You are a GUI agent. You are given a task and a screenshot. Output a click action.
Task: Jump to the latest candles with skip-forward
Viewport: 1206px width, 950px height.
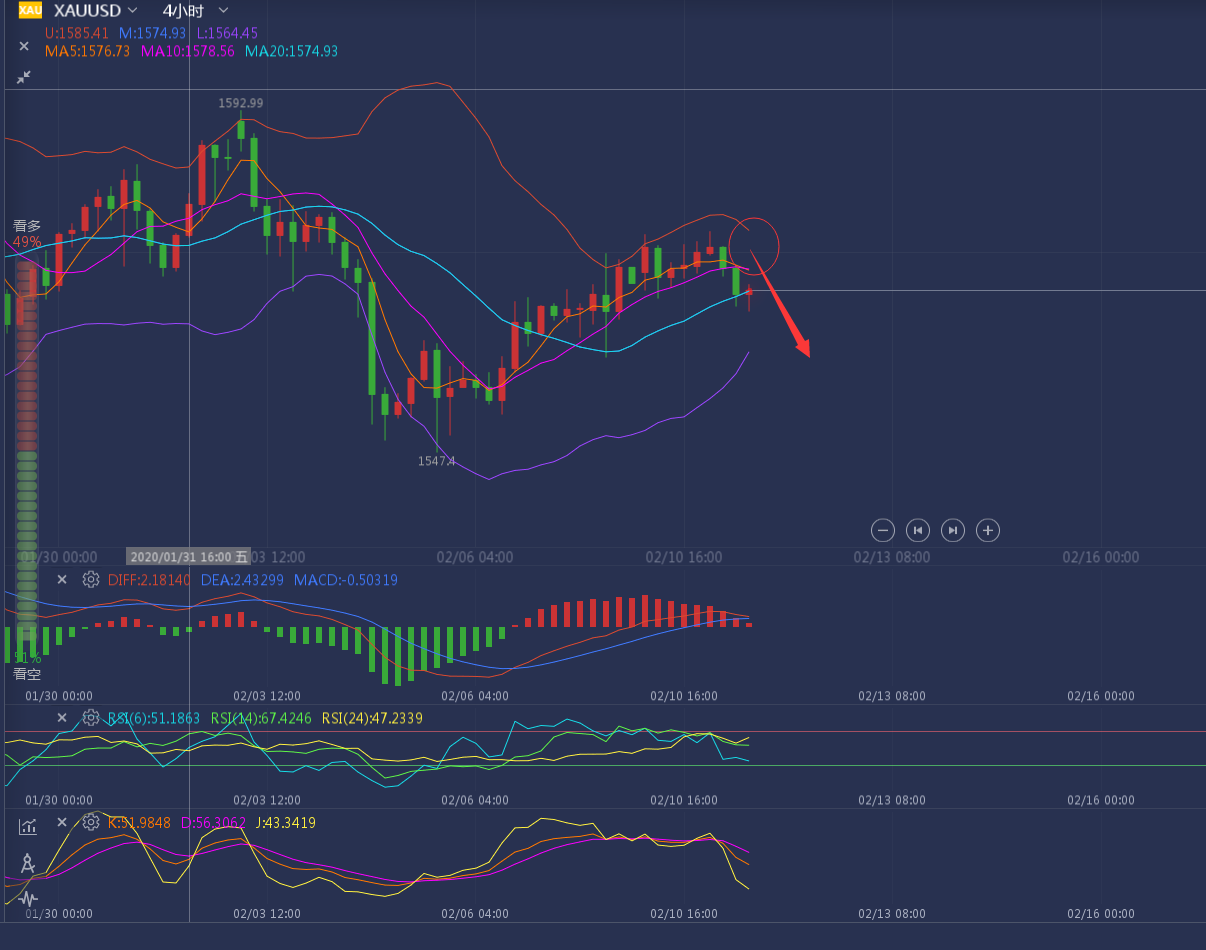(x=953, y=530)
